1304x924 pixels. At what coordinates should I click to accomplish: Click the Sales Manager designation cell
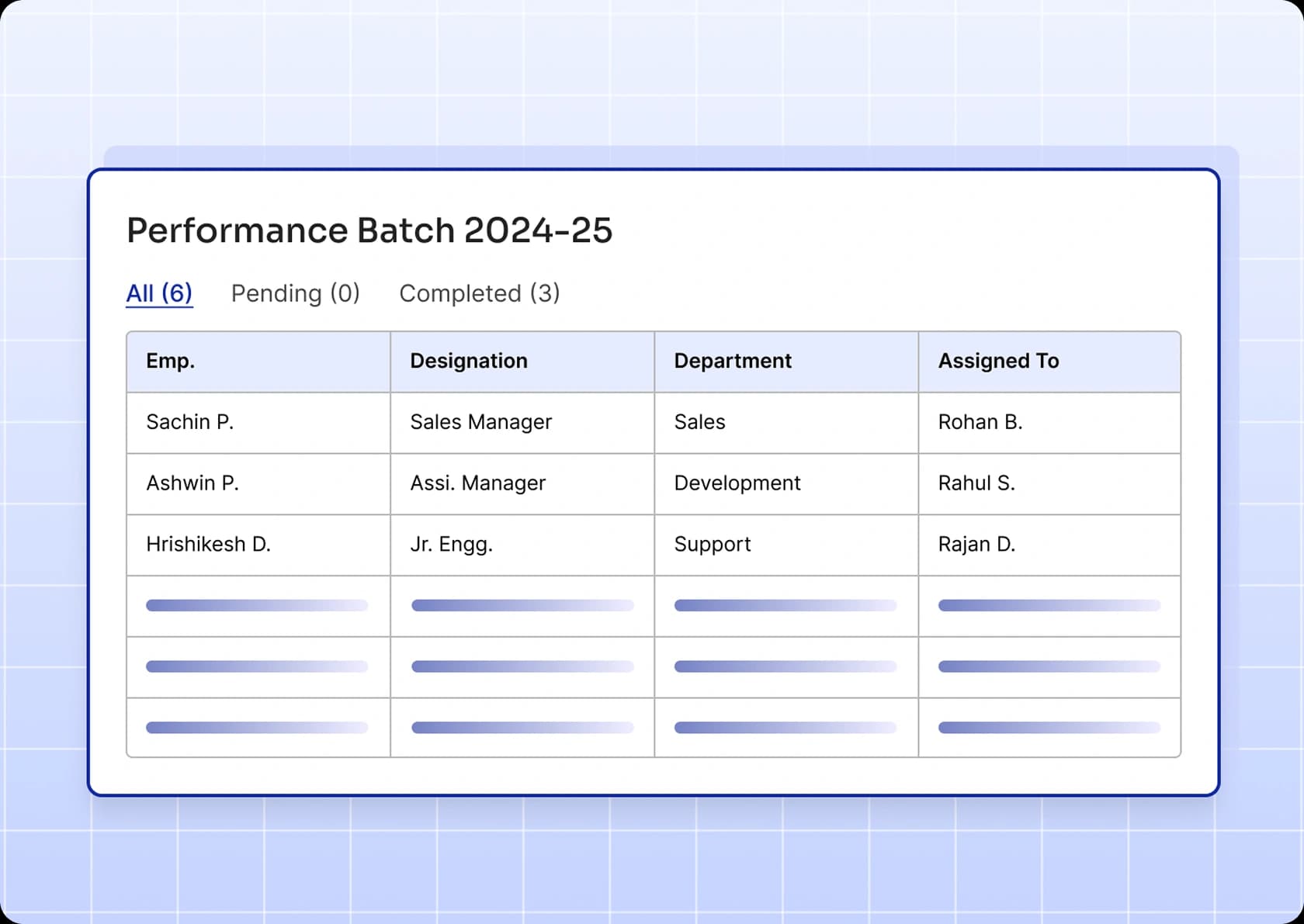[x=480, y=422]
